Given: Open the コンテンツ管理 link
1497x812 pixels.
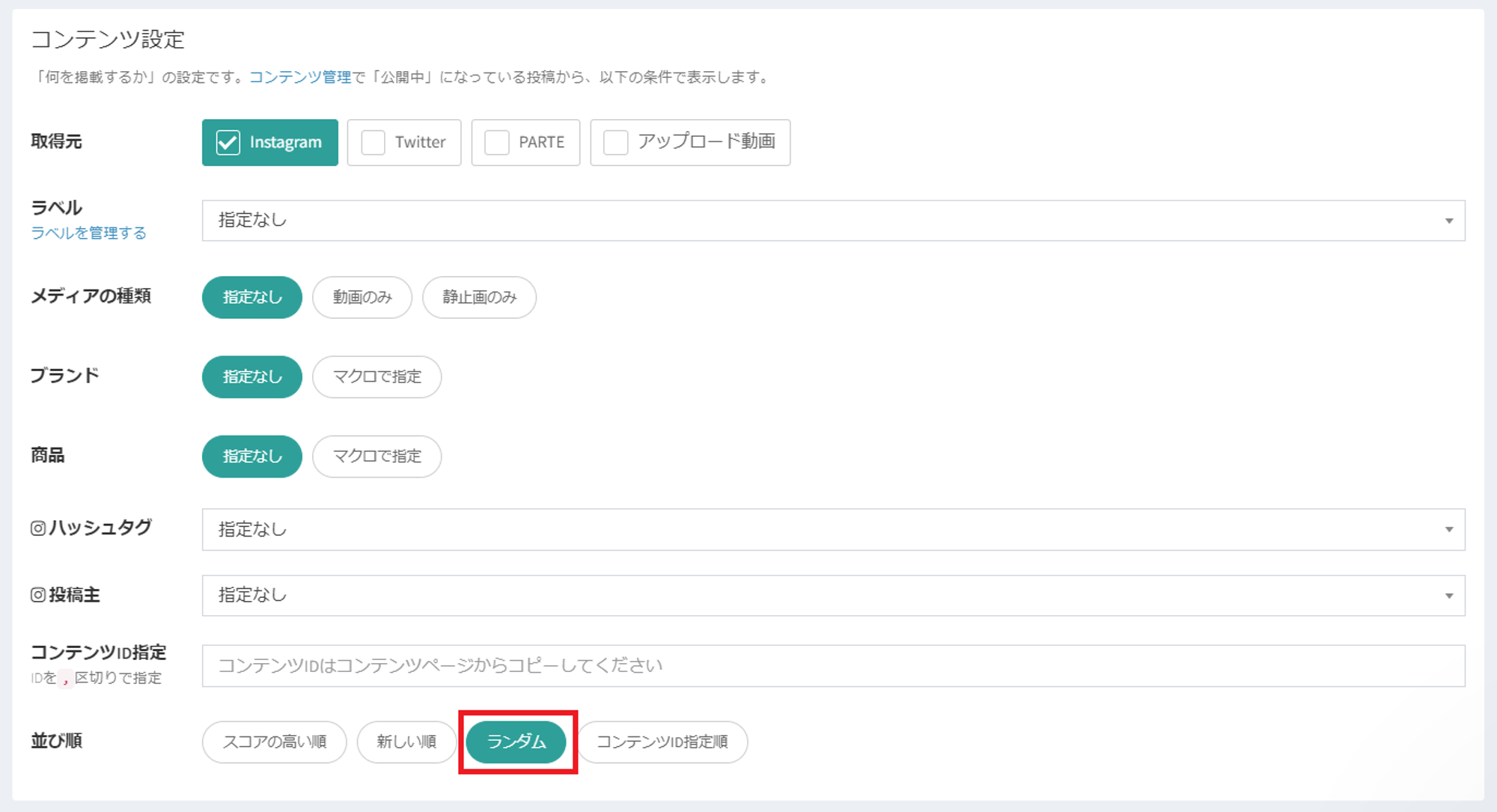Looking at the screenshot, I should coord(299,77).
